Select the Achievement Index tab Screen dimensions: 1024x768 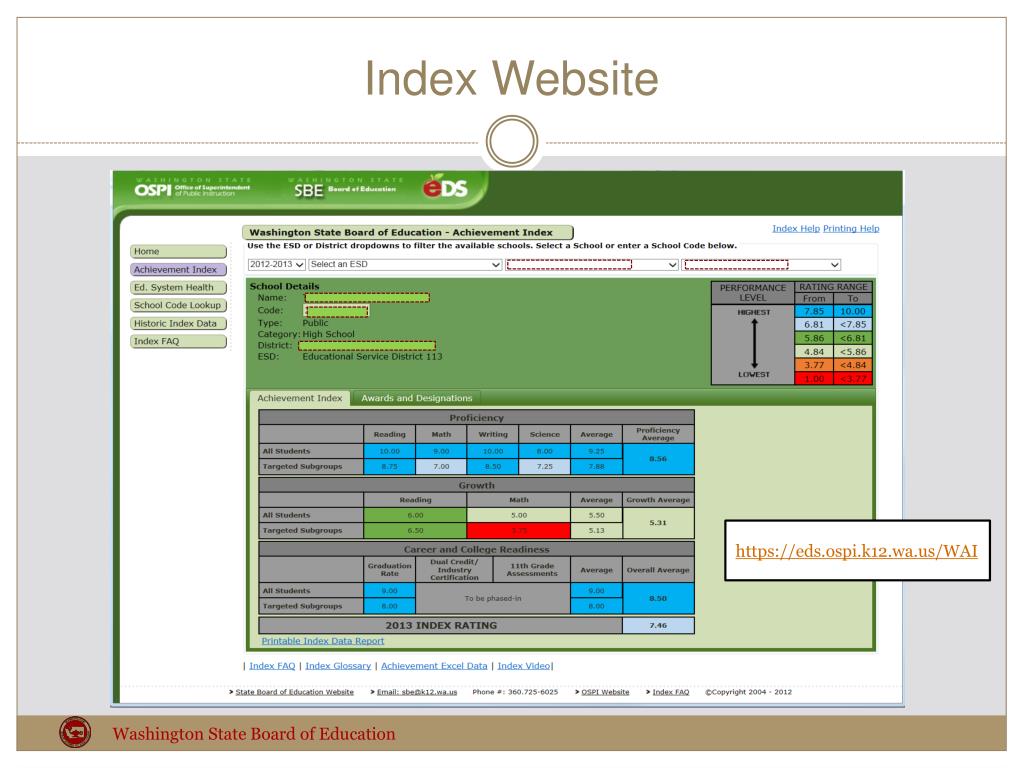point(300,398)
